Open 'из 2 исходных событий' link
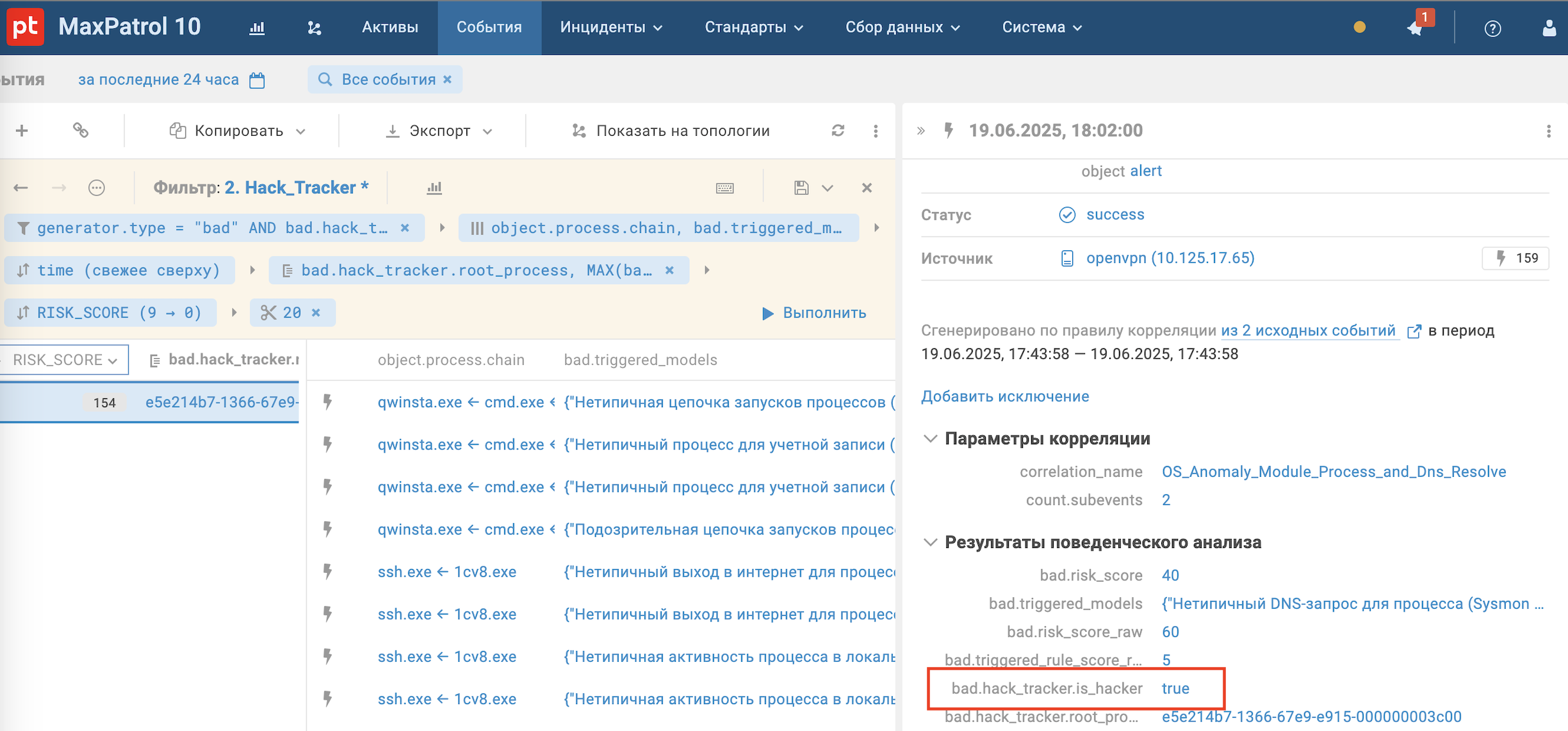 coord(1308,330)
